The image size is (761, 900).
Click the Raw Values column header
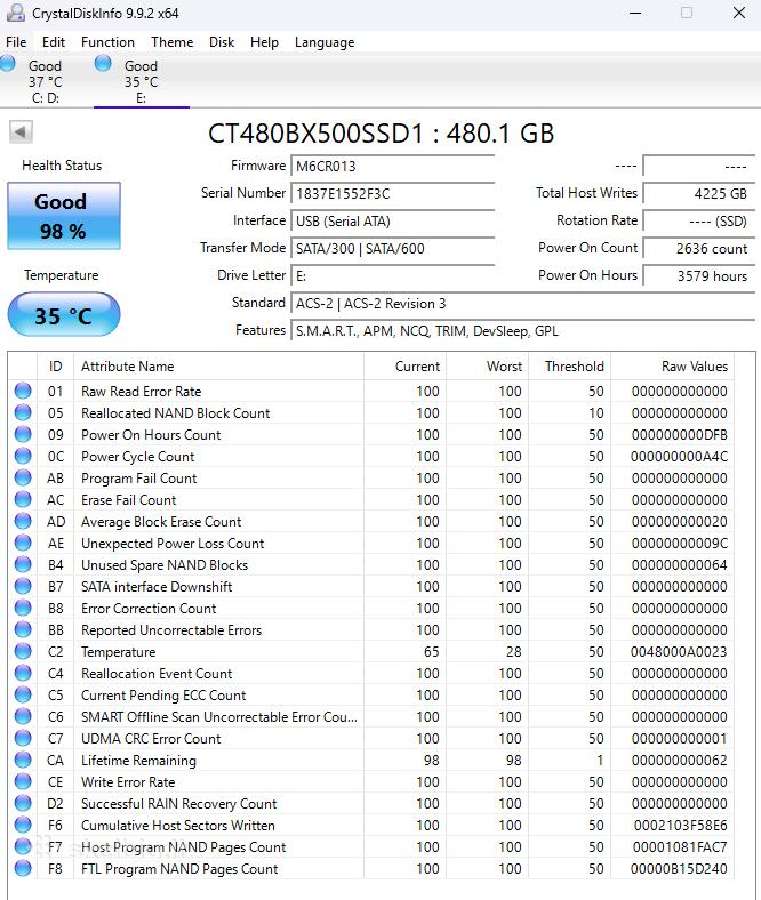[673, 366]
